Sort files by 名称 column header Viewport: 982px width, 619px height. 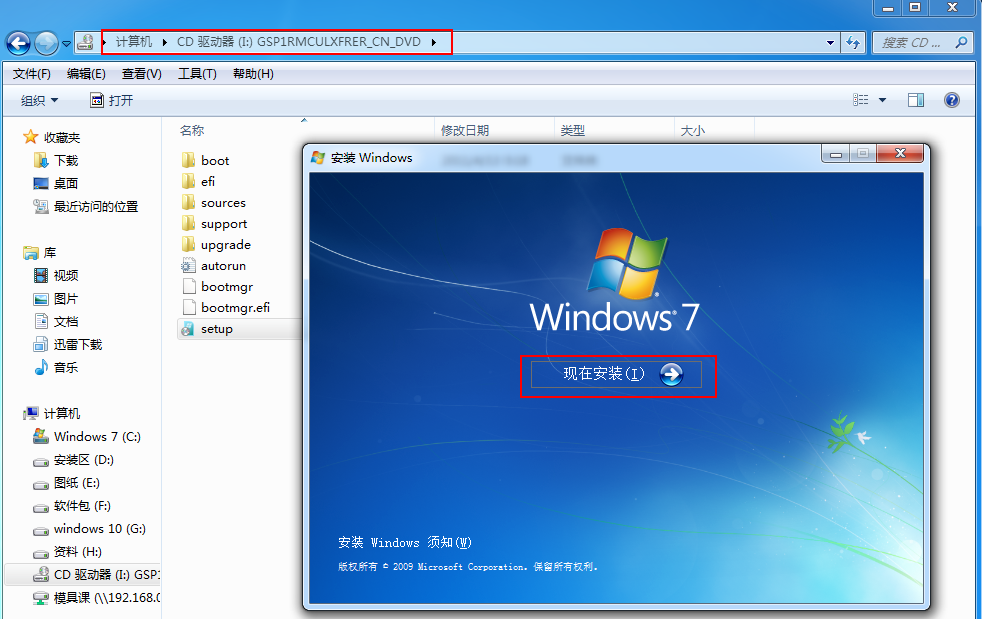pos(192,131)
